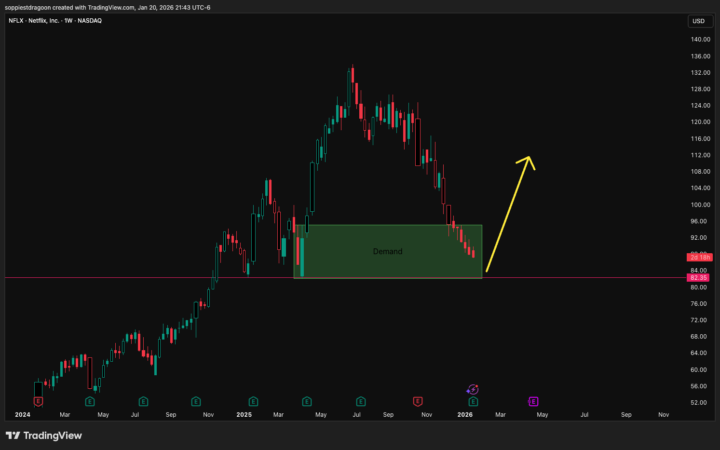Click the bold 2025 year label on time axis
This screenshot has width=720, height=450.
244,415
